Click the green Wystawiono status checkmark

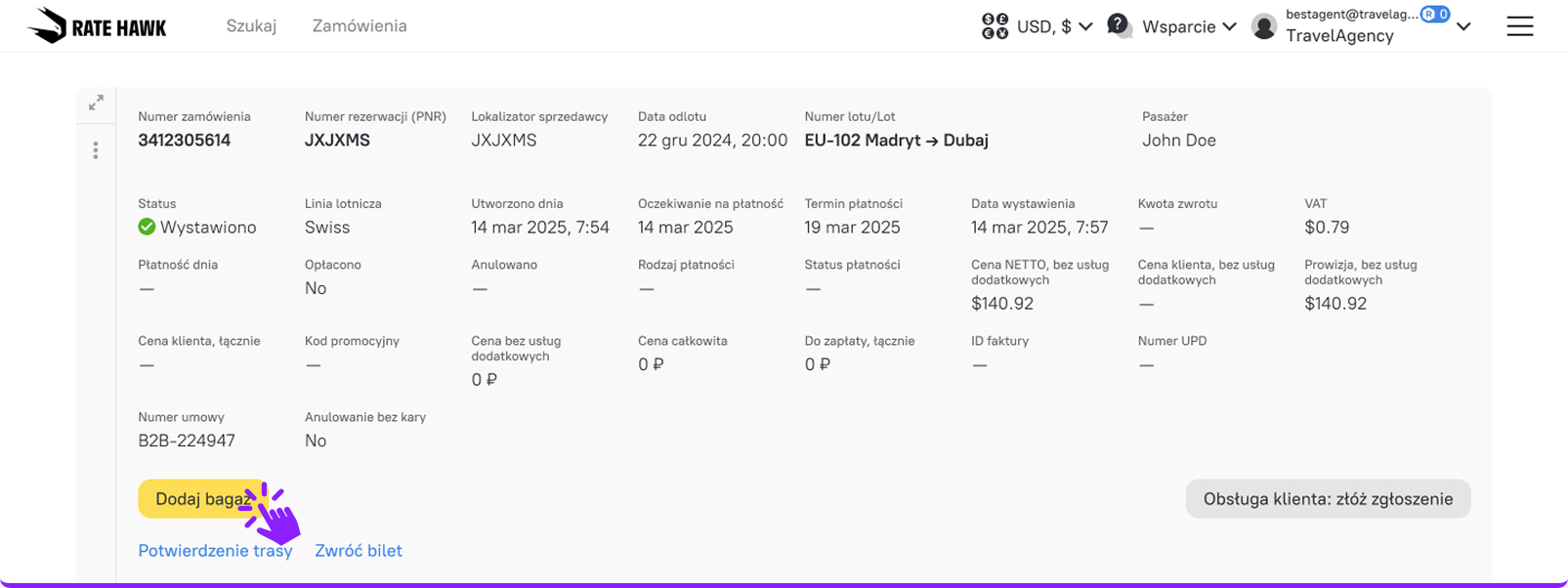coord(147,227)
